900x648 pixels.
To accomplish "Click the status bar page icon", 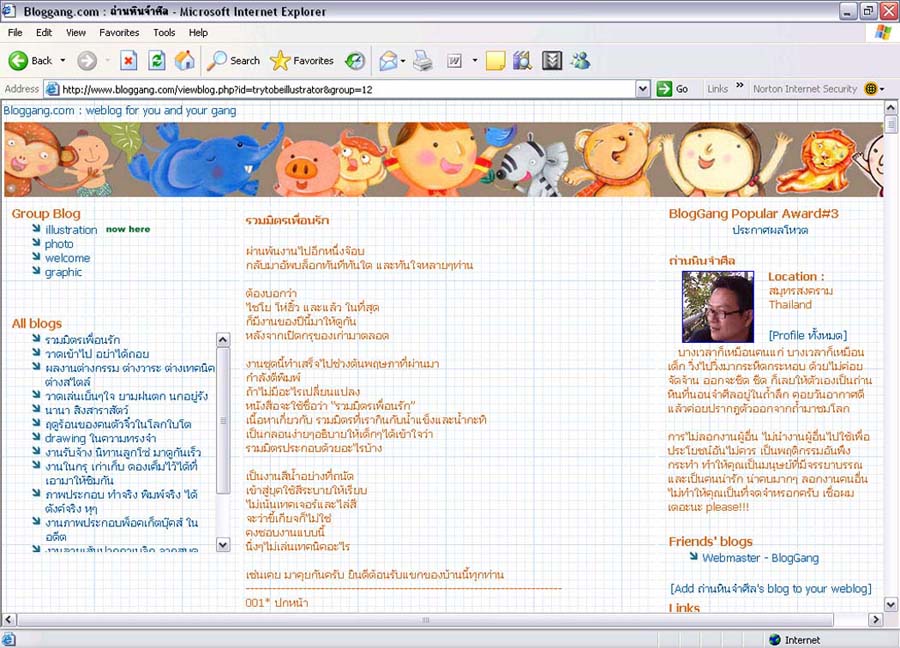I will pyautogui.click(x=8, y=639).
